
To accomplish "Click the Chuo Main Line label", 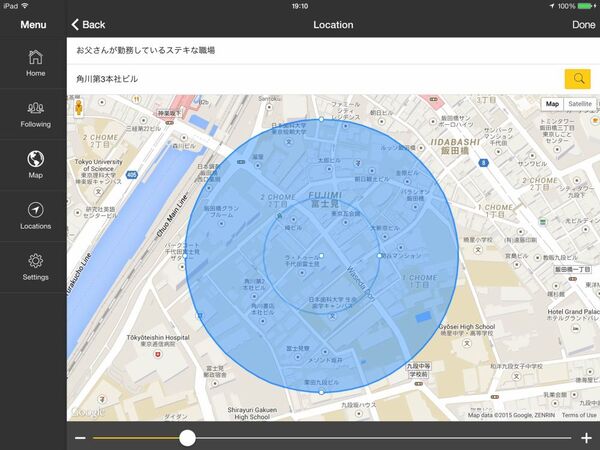I will [172, 215].
